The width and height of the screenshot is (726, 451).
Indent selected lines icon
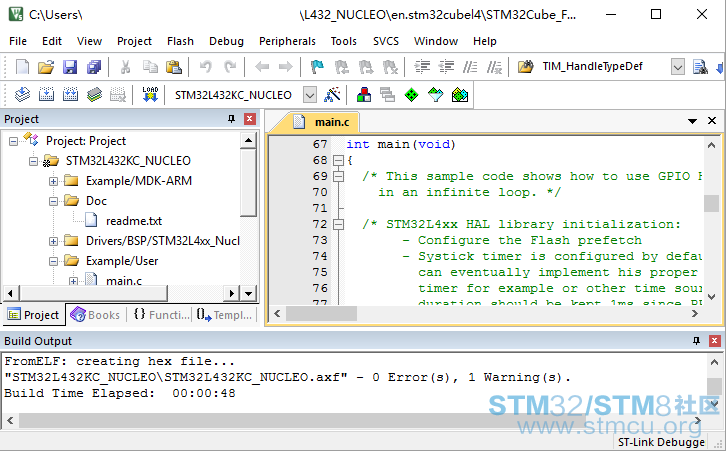[x=422, y=67]
